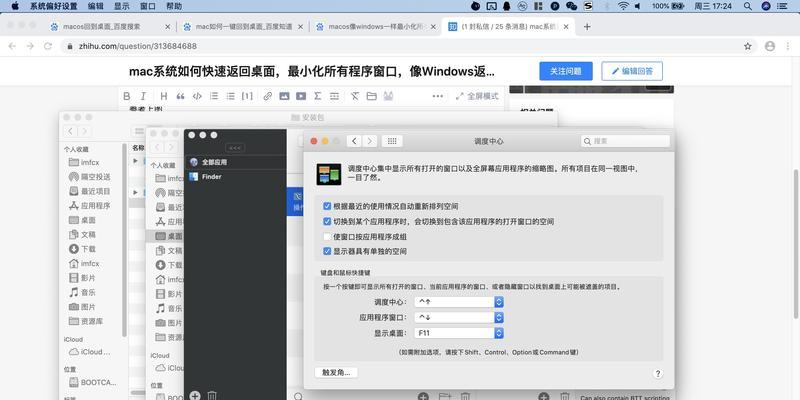The image size is (800, 400).
Task: Click the 编辑回答 button
Action: (632, 71)
